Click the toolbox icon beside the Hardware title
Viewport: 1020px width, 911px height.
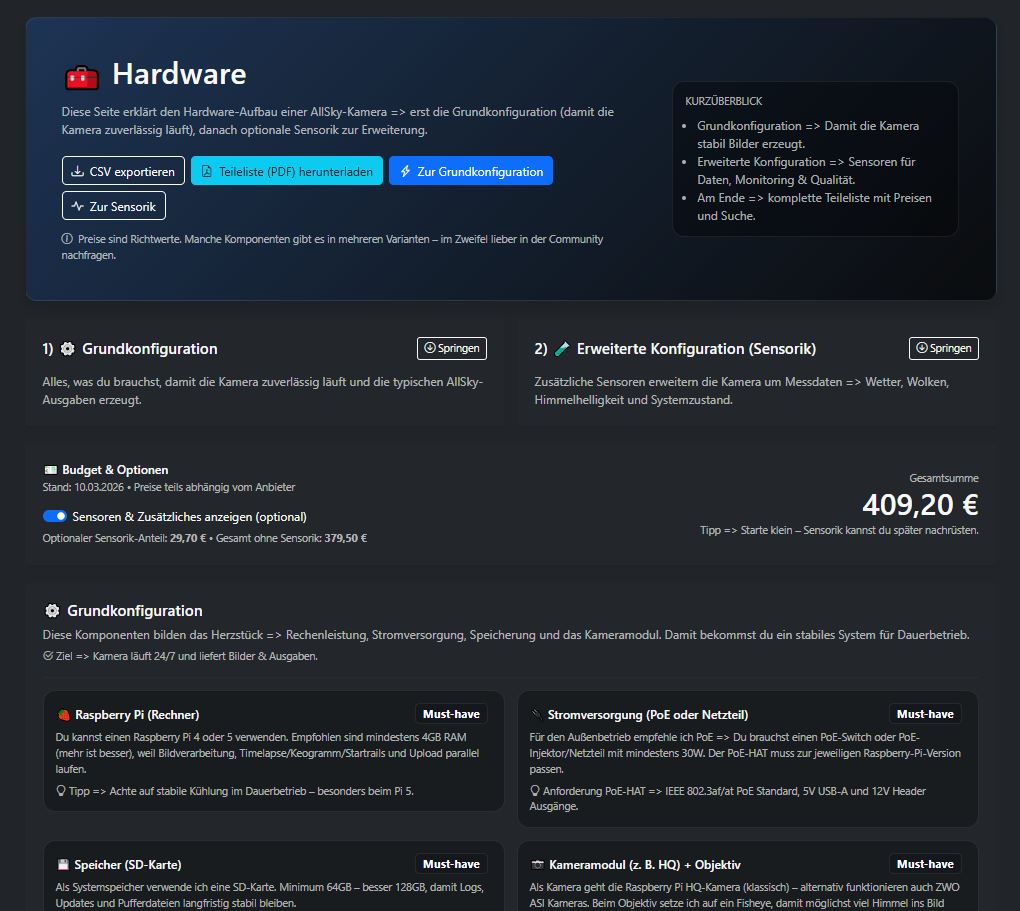[x=80, y=75]
